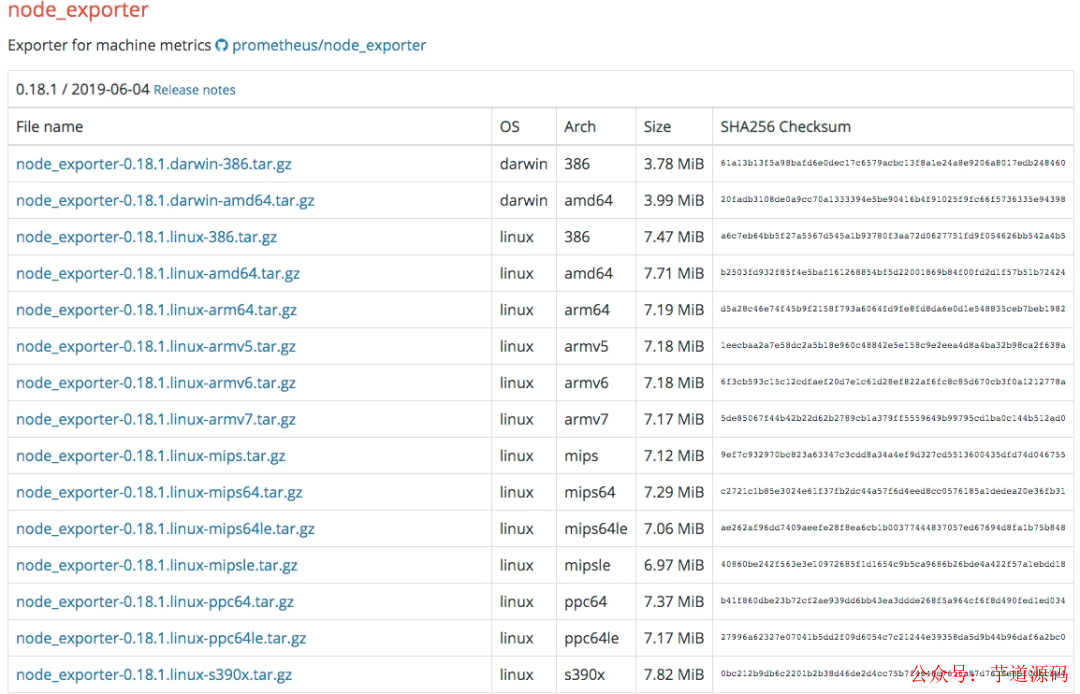Click the 7.12 MiB size cell
1080x694 pixels.
tap(674, 456)
